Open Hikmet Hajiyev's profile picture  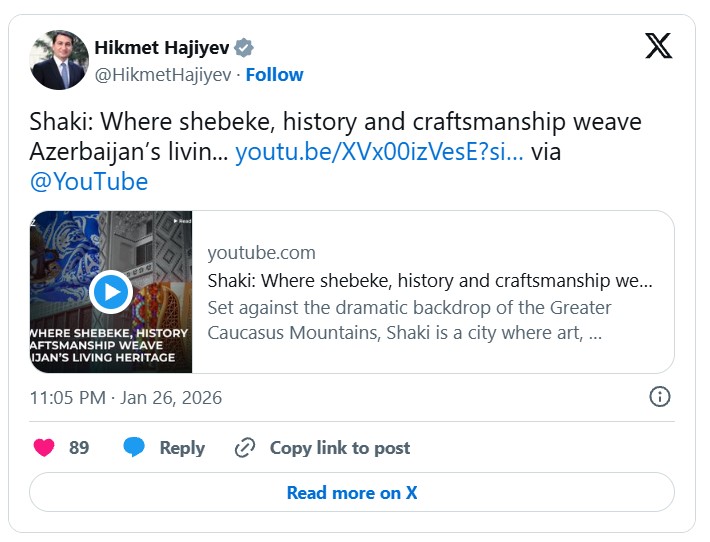pos(59,60)
